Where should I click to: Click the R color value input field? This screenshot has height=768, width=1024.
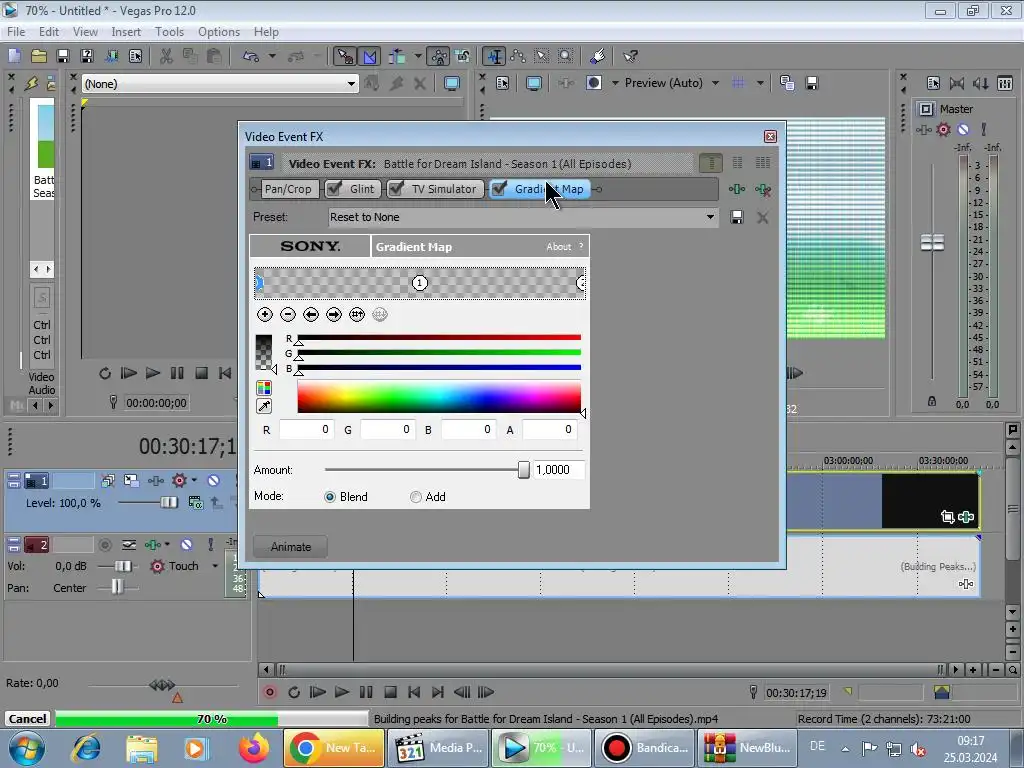click(x=306, y=429)
